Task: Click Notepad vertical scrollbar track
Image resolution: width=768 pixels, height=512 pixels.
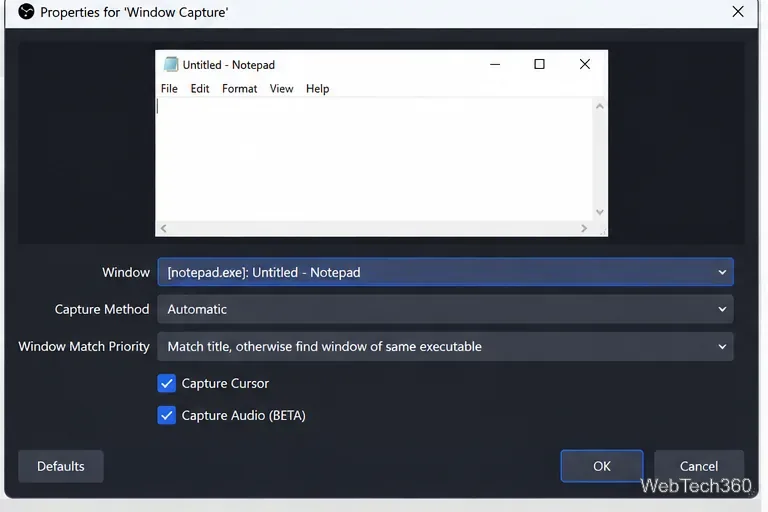Action: (600, 159)
